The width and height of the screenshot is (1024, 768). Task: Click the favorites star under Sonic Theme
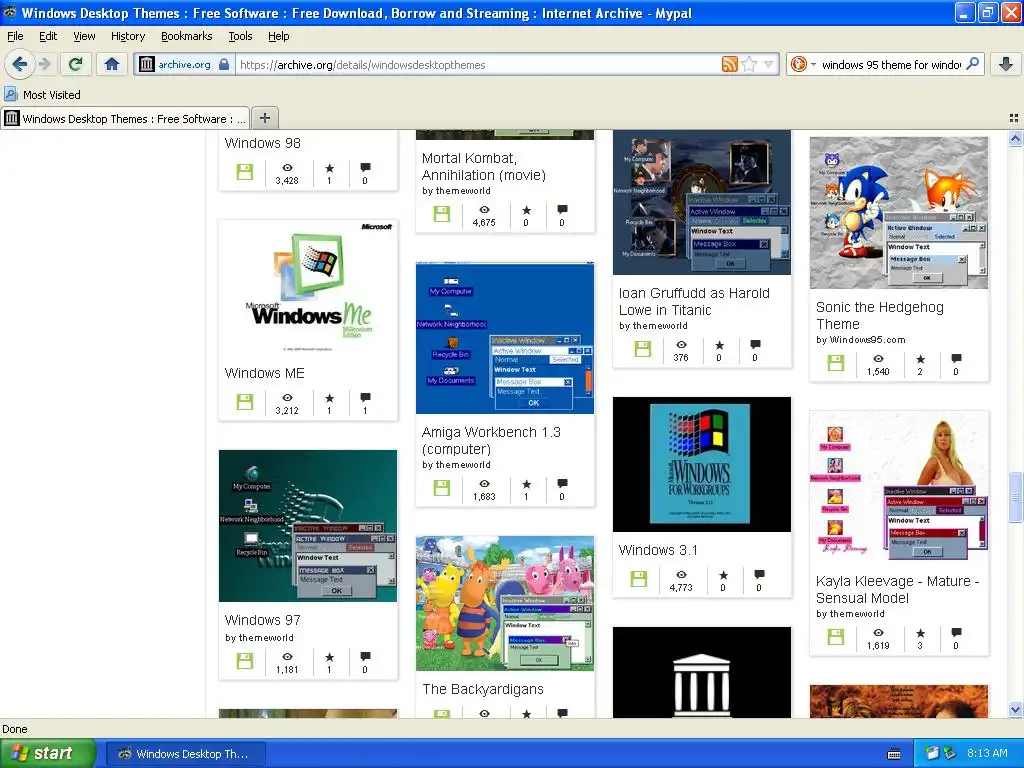tap(920, 359)
